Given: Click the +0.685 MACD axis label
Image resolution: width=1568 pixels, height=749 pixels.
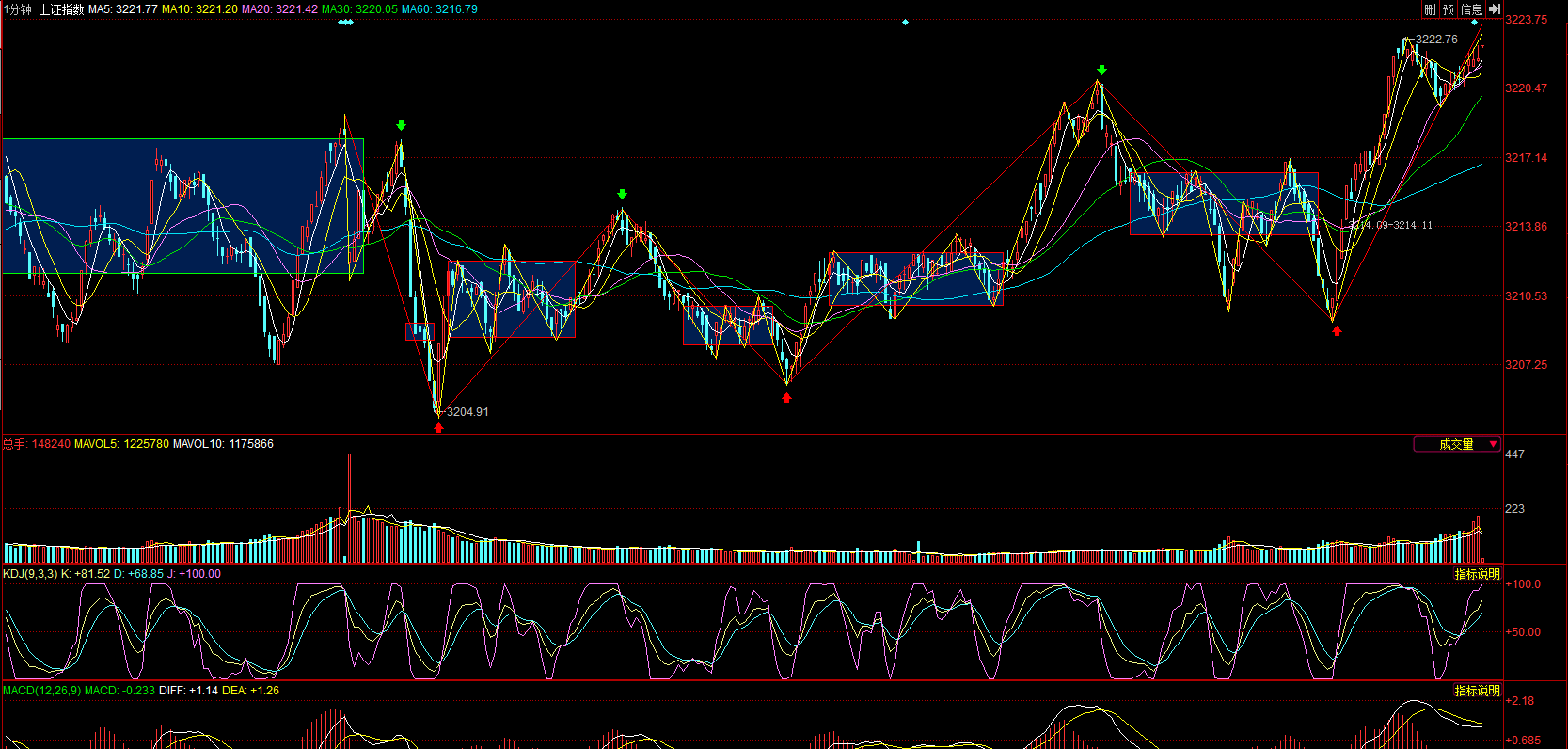Looking at the screenshot, I should pos(1524,741).
